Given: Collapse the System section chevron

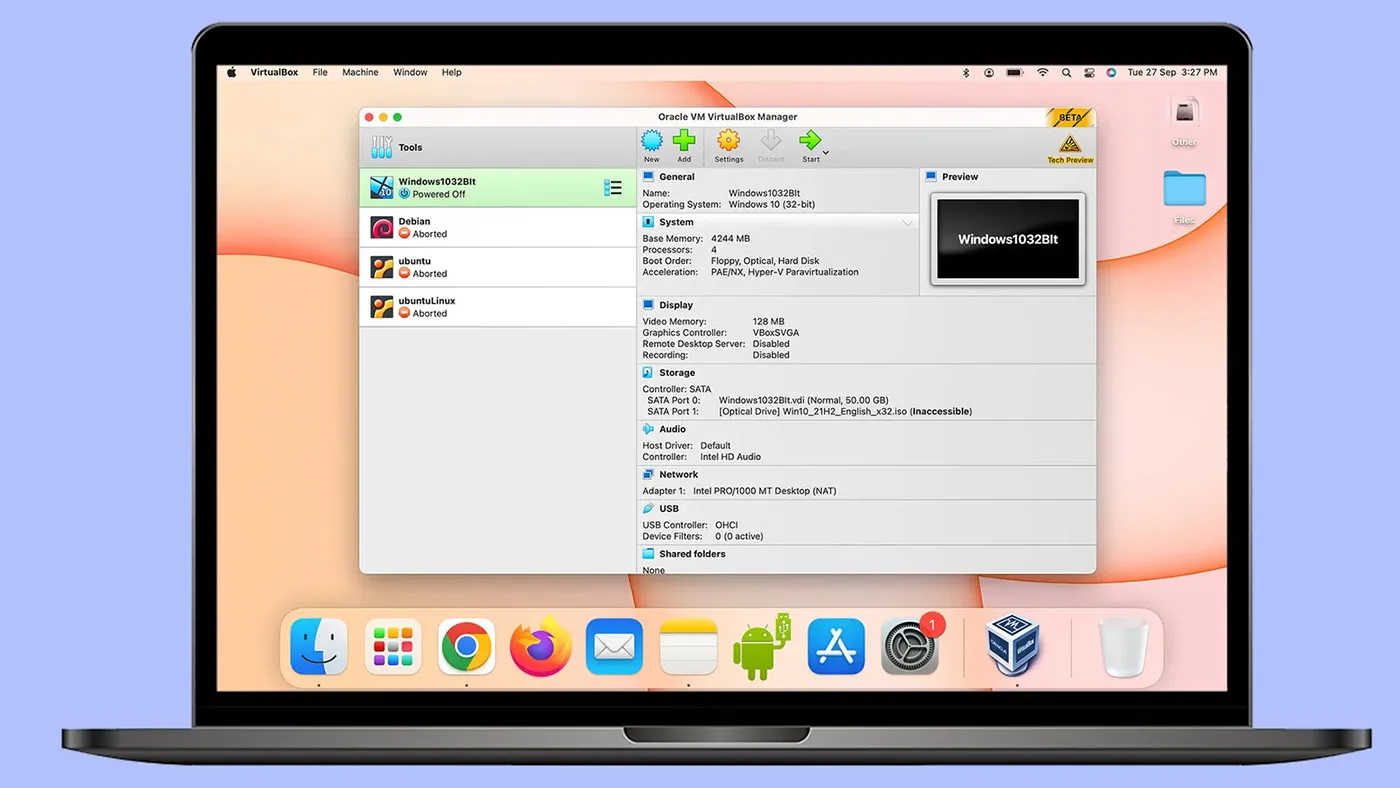Looking at the screenshot, I should (907, 223).
